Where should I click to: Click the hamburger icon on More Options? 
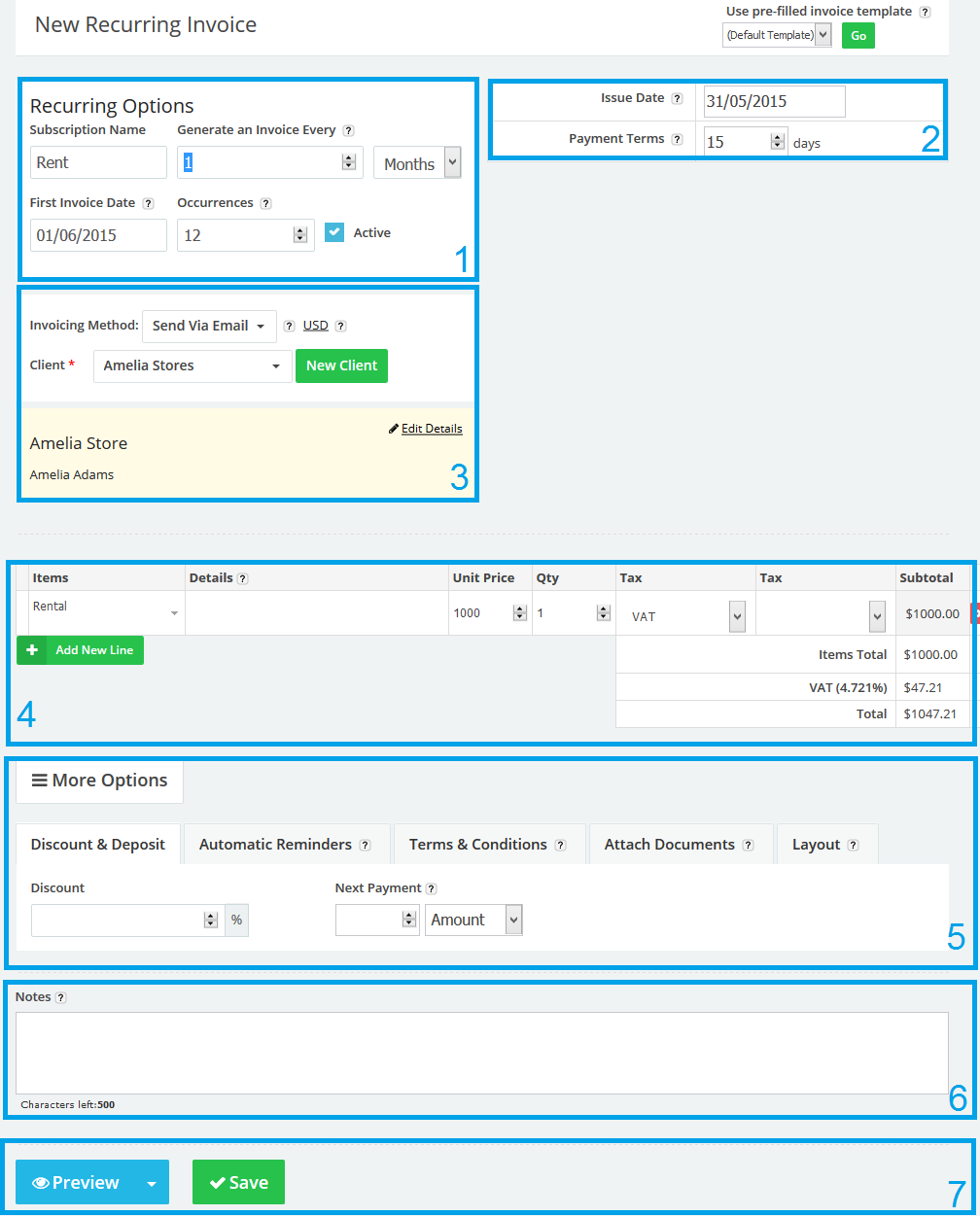pos(40,780)
